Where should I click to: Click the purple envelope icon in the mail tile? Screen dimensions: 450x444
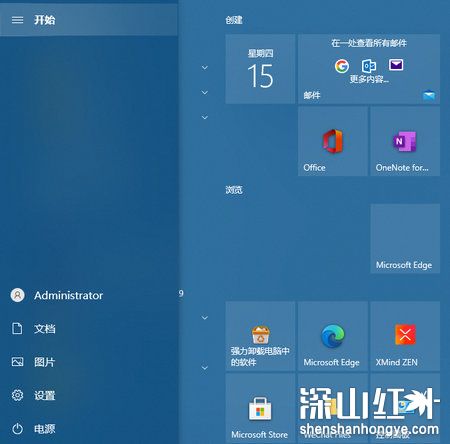[396, 65]
